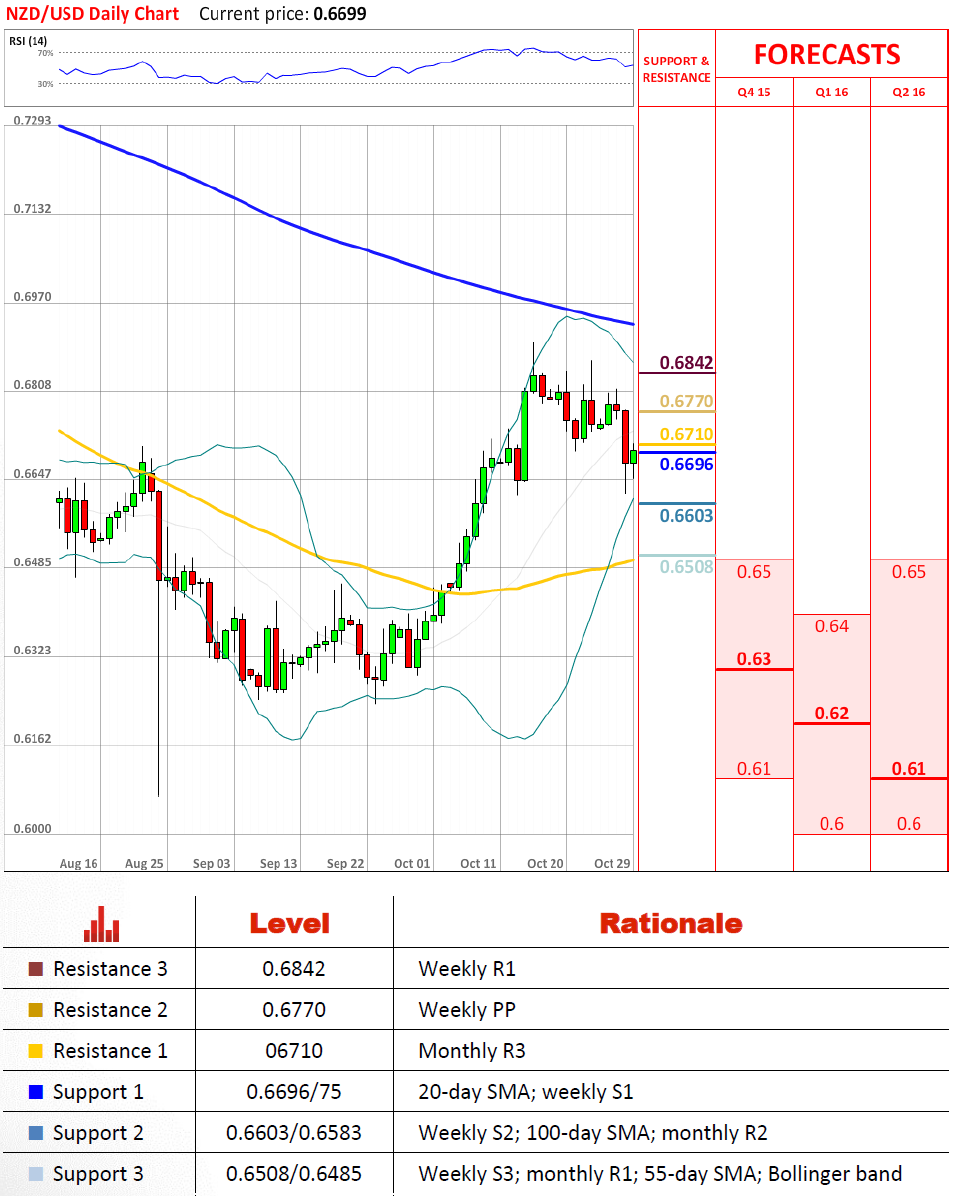Viewport: 958px width, 1196px height.
Task: Click the Sep 22 date axis label
Action: point(346,863)
